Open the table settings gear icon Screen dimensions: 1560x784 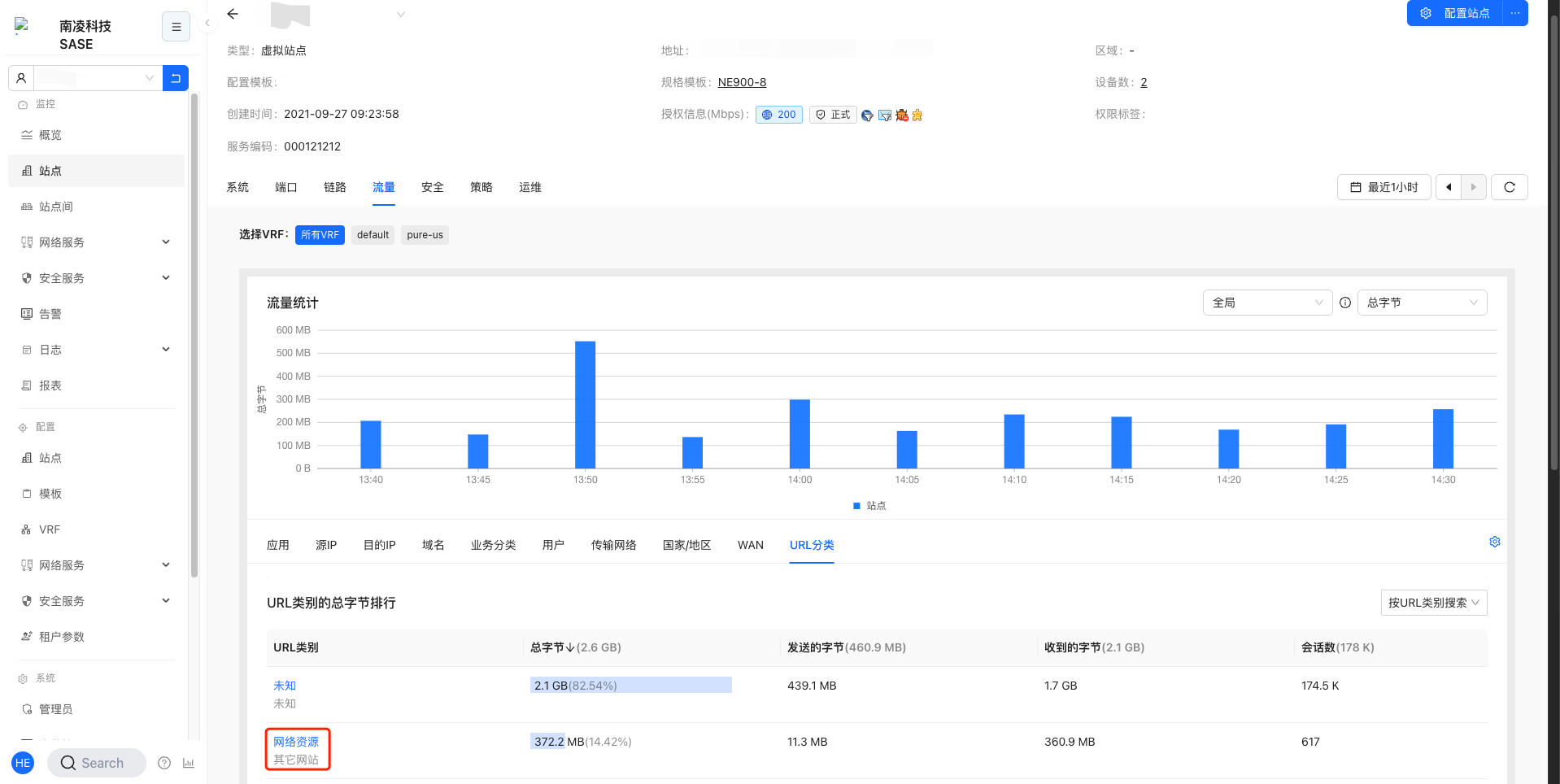pyautogui.click(x=1495, y=542)
